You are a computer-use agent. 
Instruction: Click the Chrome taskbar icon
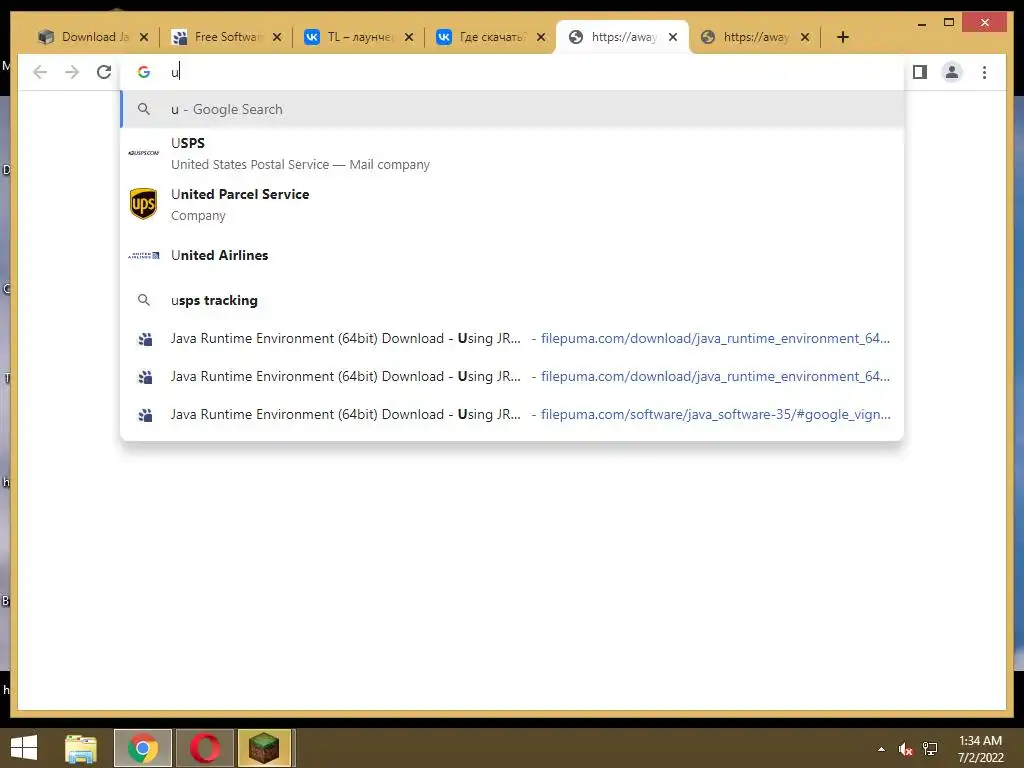pos(143,748)
